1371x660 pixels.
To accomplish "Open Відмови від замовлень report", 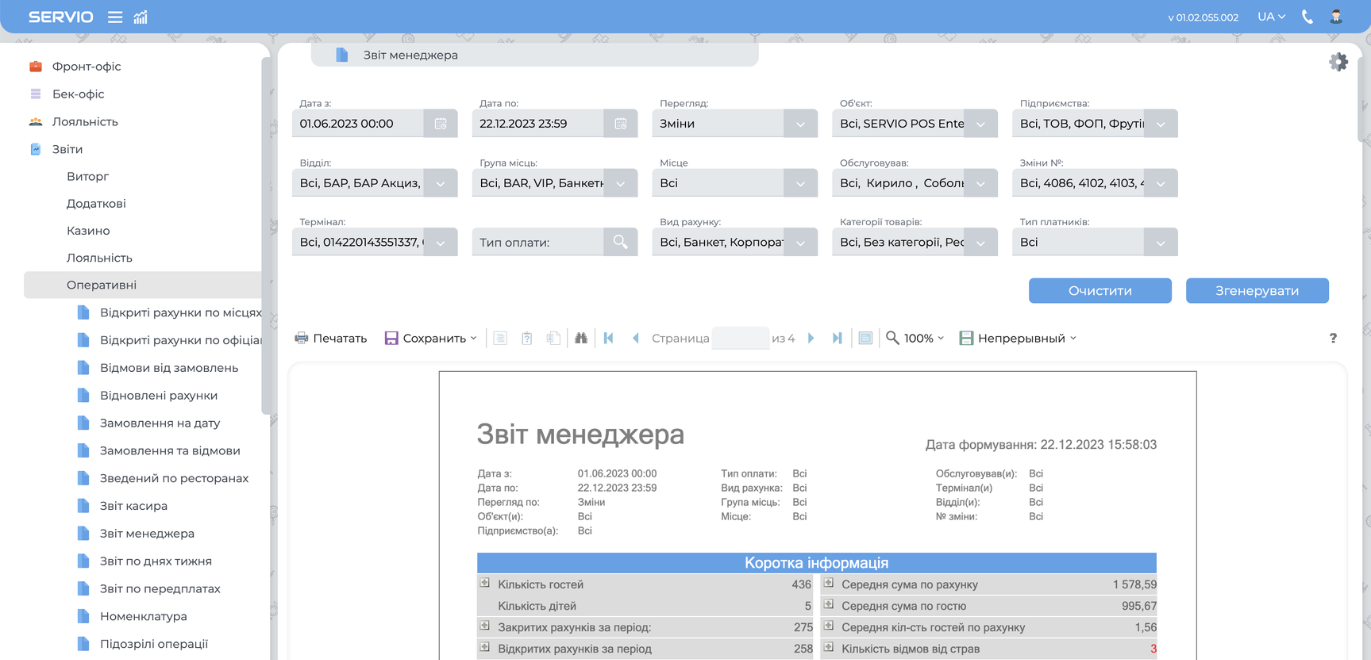I will click(x=169, y=367).
